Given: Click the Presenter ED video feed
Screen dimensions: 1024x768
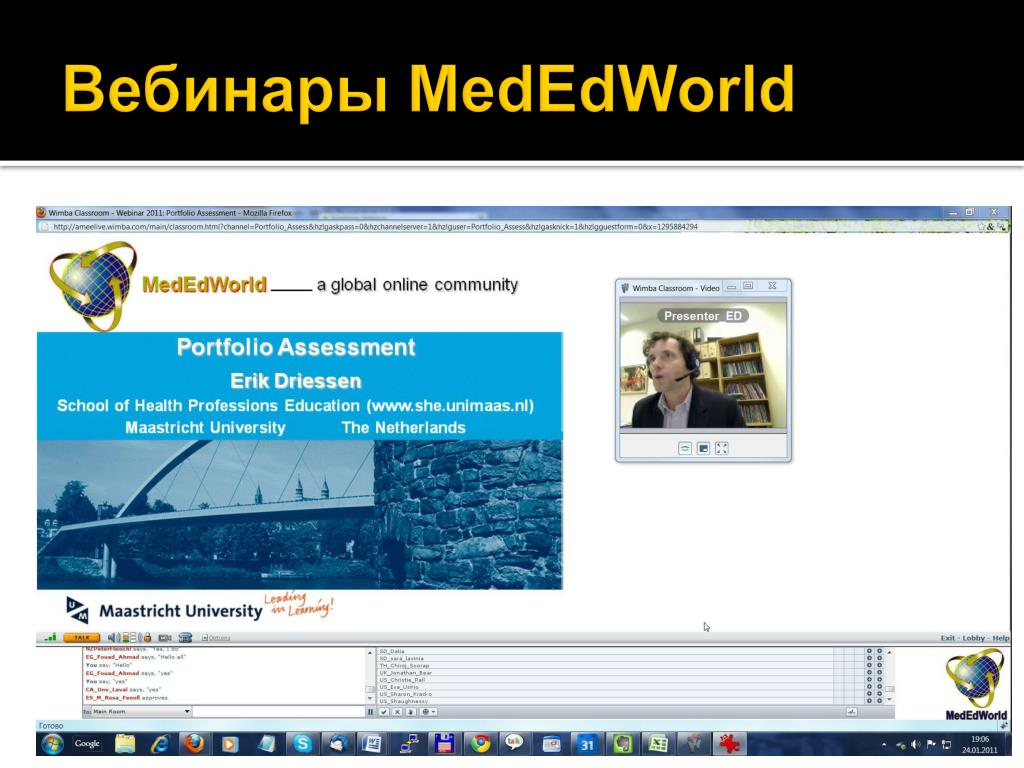Looking at the screenshot, I should pos(703,366).
